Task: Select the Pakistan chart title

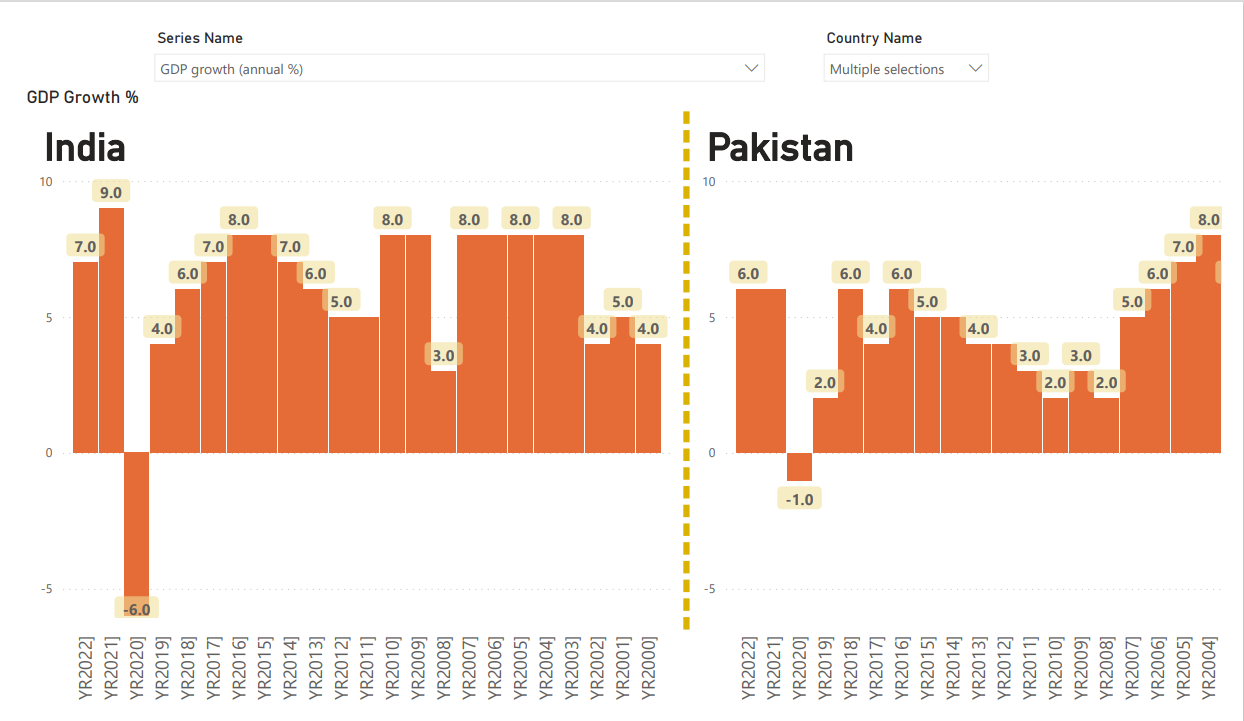Action: click(781, 147)
